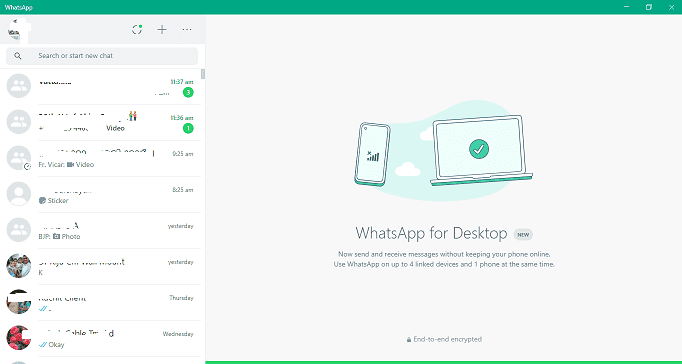Click the NEW badge beside WhatsApp for Desktop

(523, 234)
